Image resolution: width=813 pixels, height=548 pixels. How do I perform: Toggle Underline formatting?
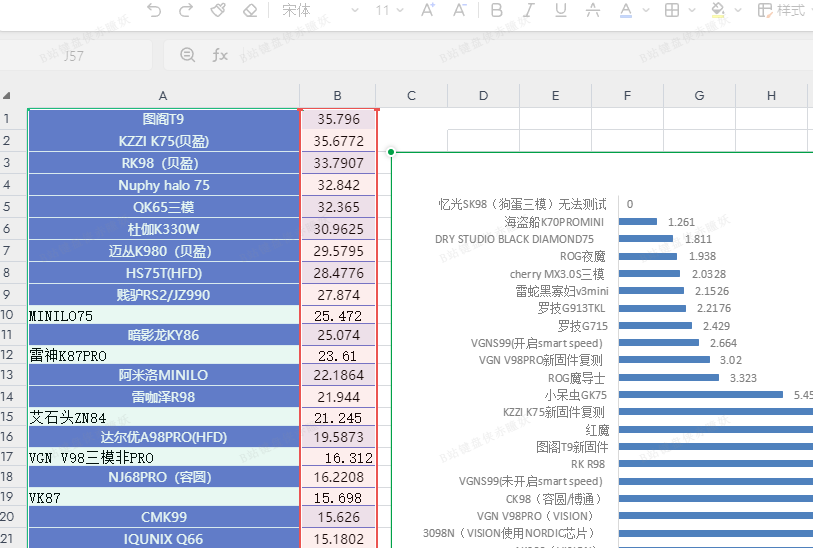click(x=560, y=10)
